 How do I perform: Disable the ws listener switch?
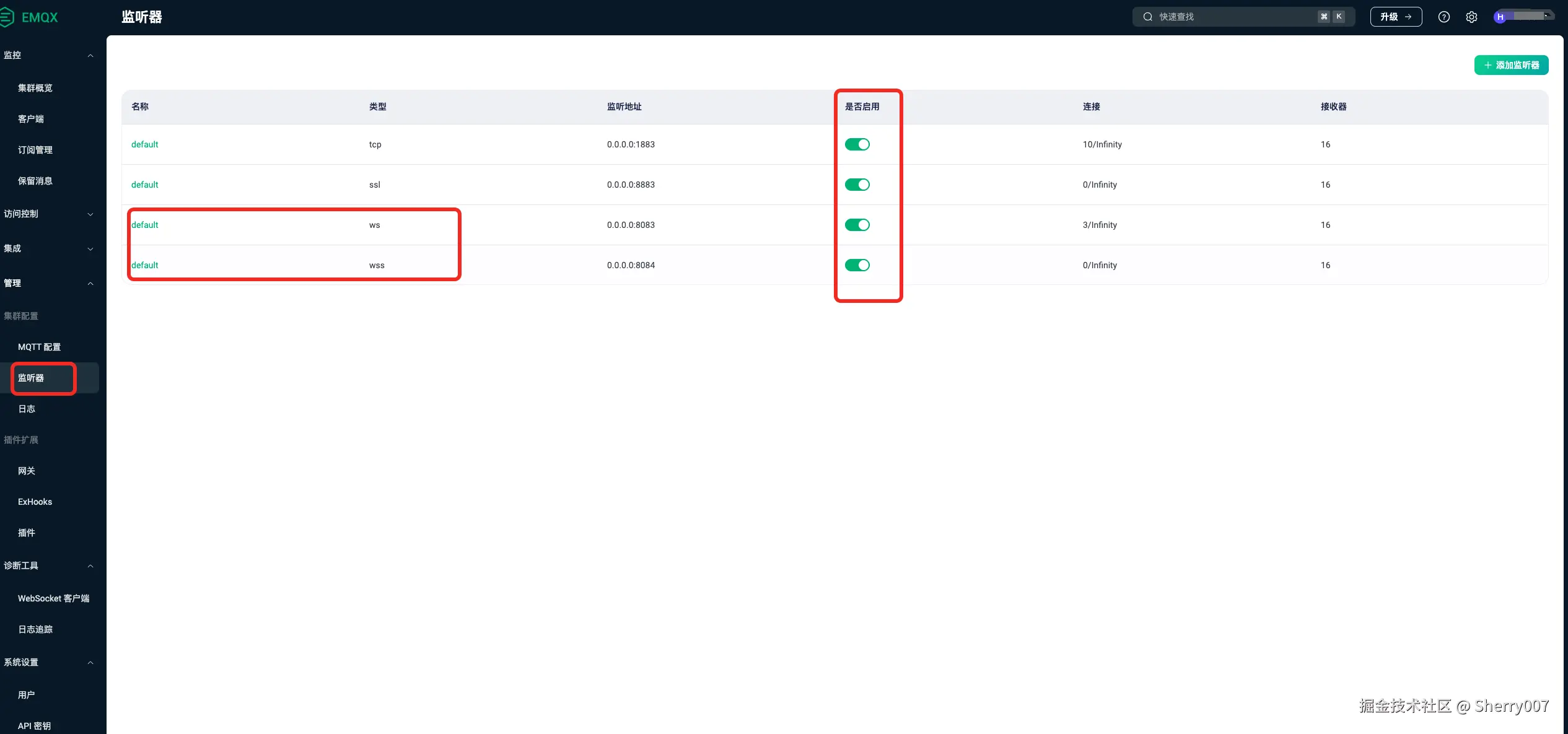(857, 225)
